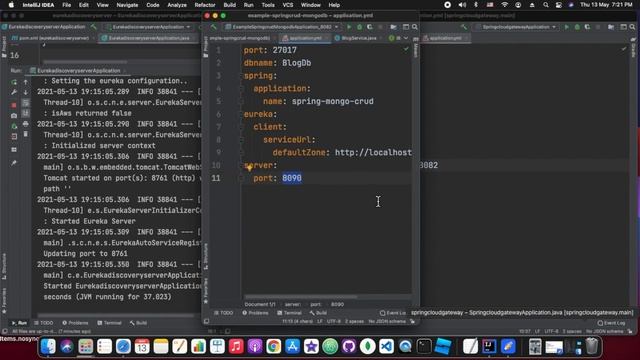Select the application.yml tab in front window
640x360 pixels.
(304, 38)
